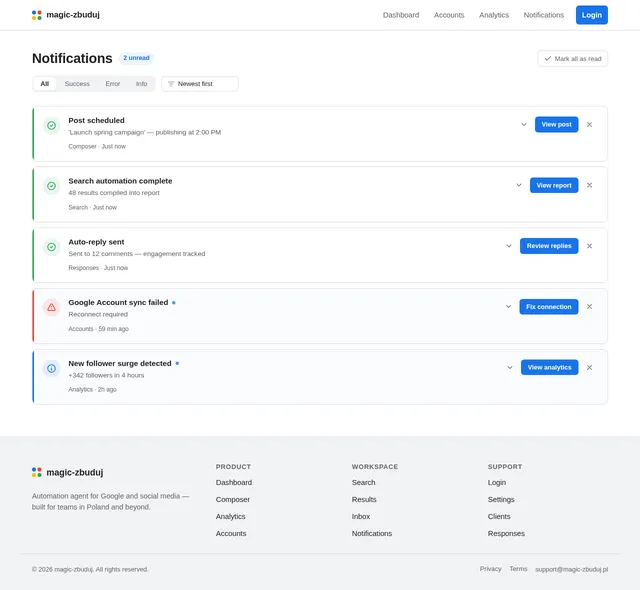The height and width of the screenshot is (590, 640).
Task: Open Accounts in the top navigation
Action: (449, 15)
